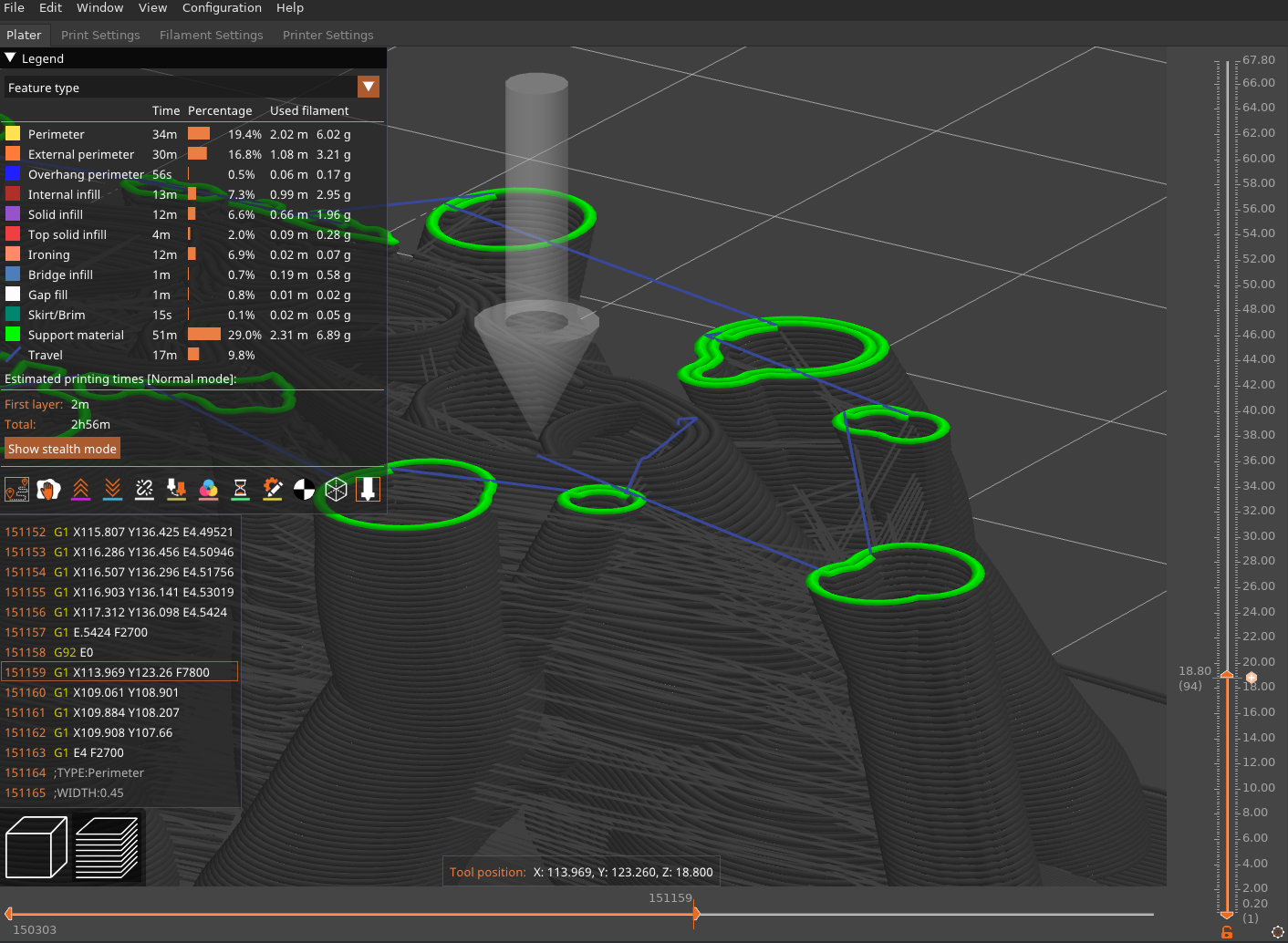Switch to the Print Settings tab
The height and width of the screenshot is (943, 1288).
coord(100,35)
